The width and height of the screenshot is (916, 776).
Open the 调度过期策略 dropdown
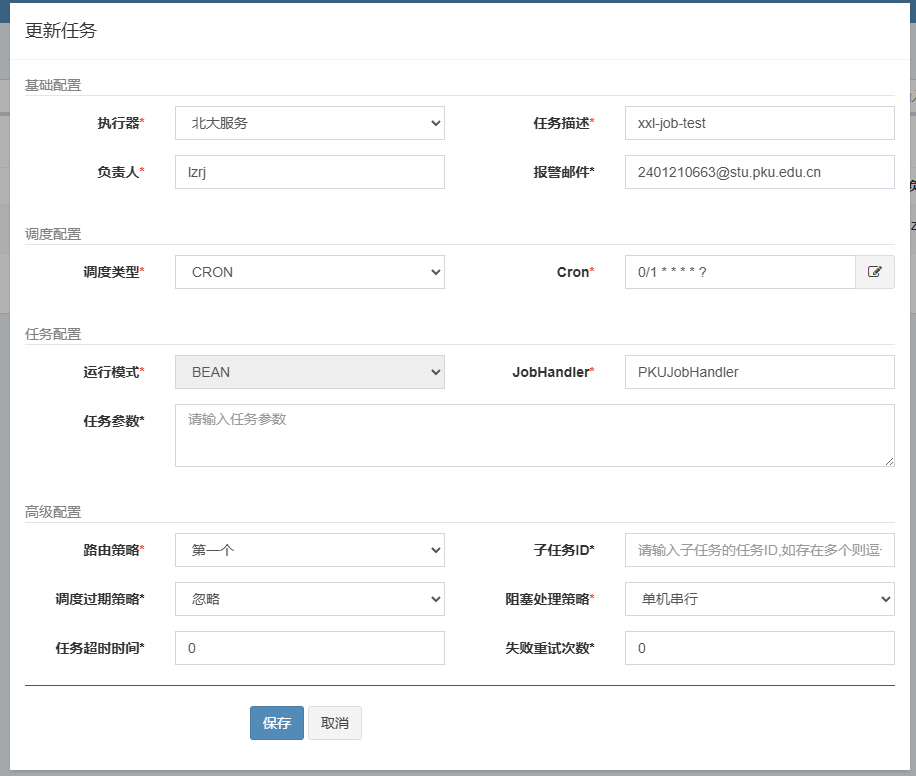(x=309, y=599)
